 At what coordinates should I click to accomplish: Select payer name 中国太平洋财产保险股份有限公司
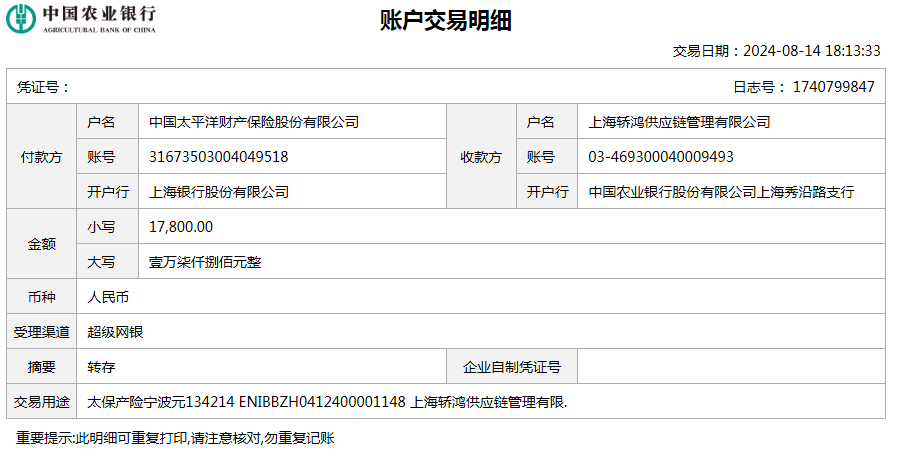click(254, 122)
